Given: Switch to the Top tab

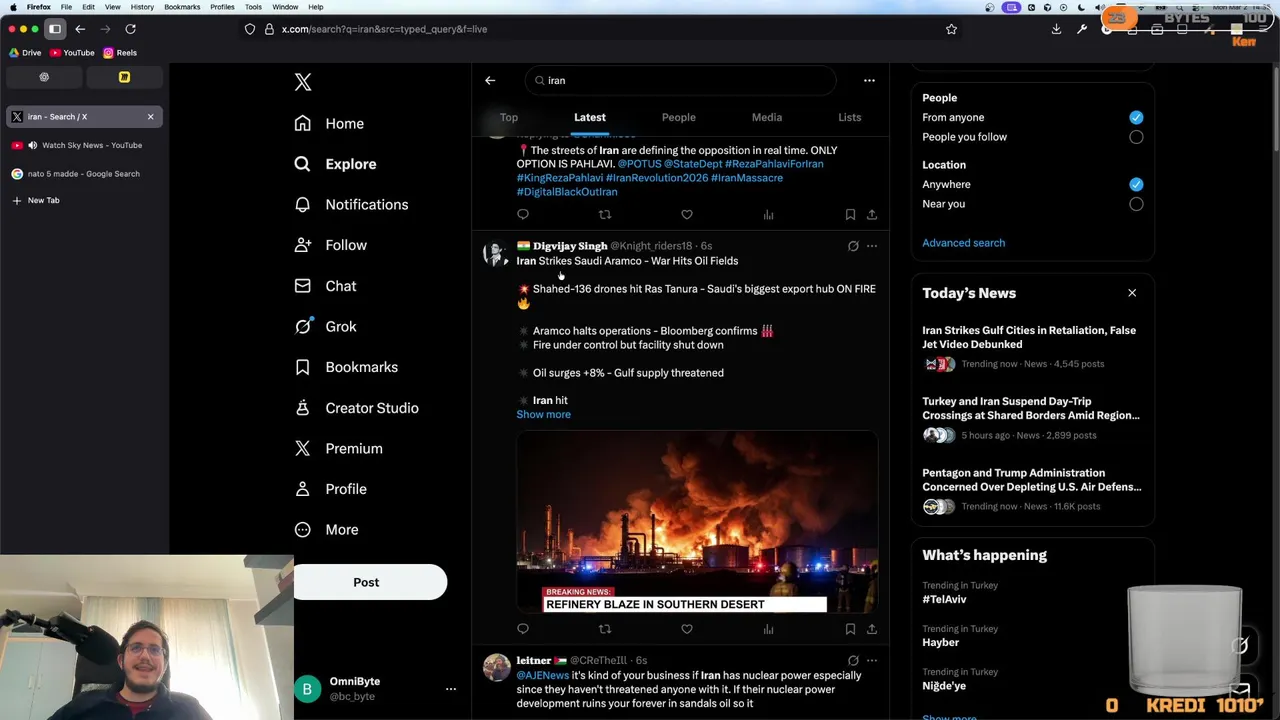Looking at the screenshot, I should (509, 117).
